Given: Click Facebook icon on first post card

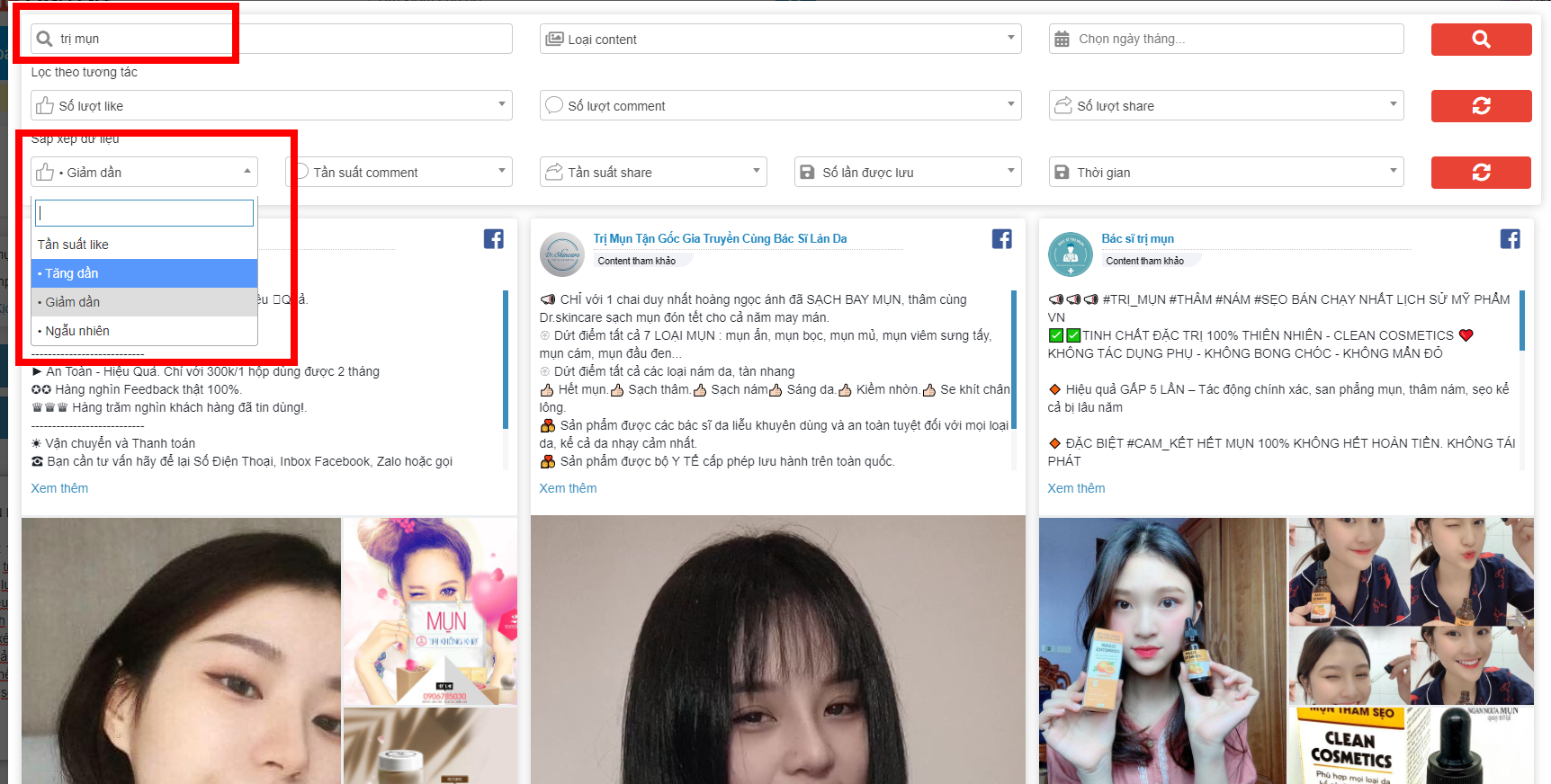Looking at the screenshot, I should 494,238.
